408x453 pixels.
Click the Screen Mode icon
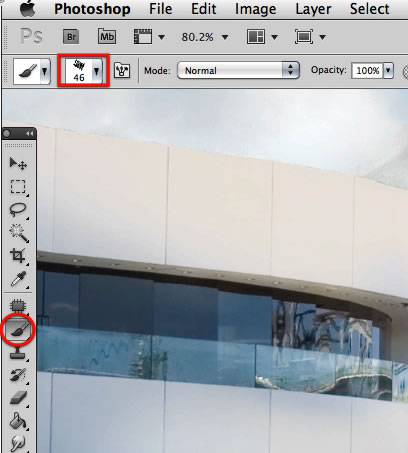(x=304, y=36)
